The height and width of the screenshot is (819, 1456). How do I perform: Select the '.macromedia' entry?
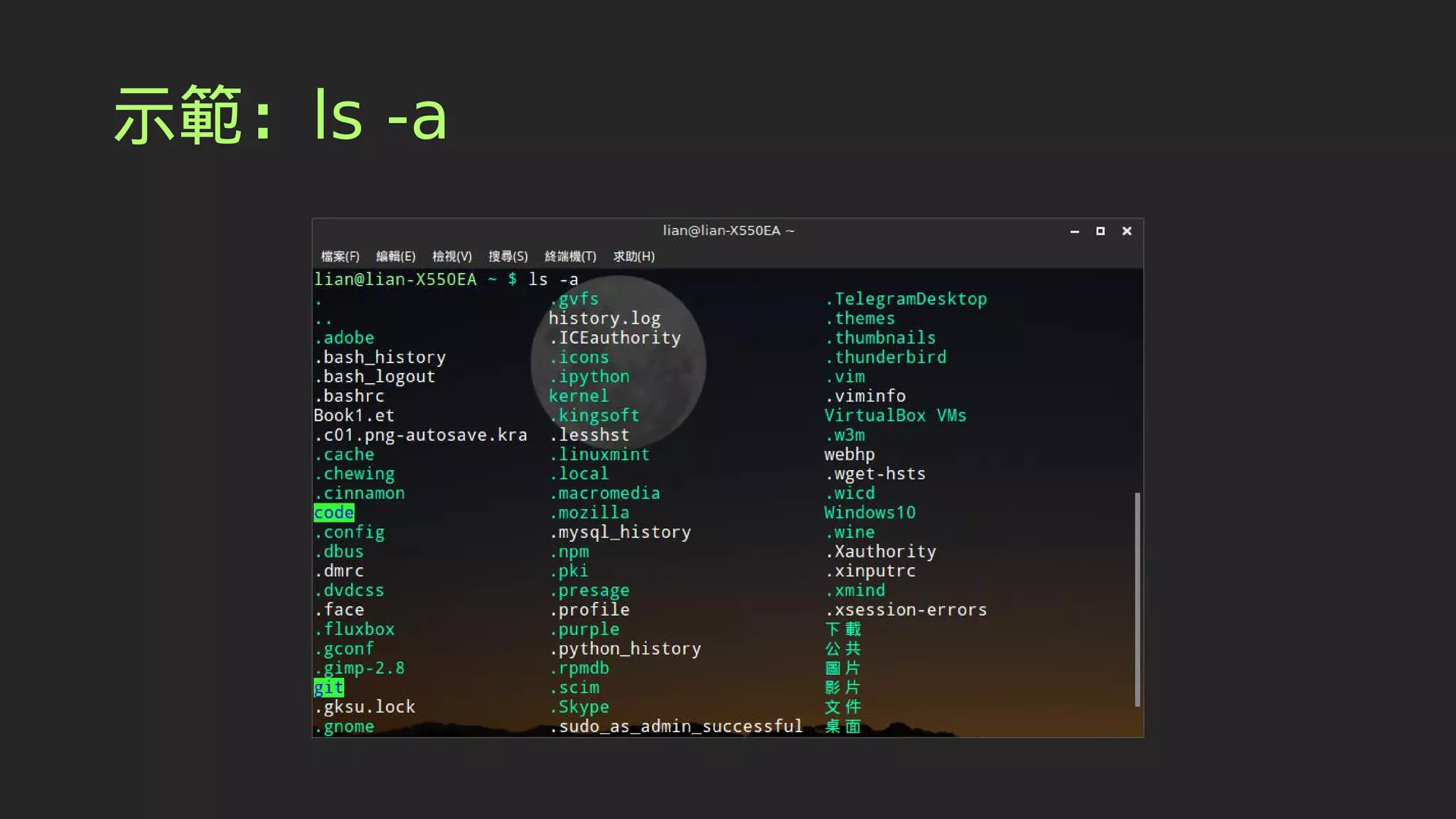tap(604, 493)
